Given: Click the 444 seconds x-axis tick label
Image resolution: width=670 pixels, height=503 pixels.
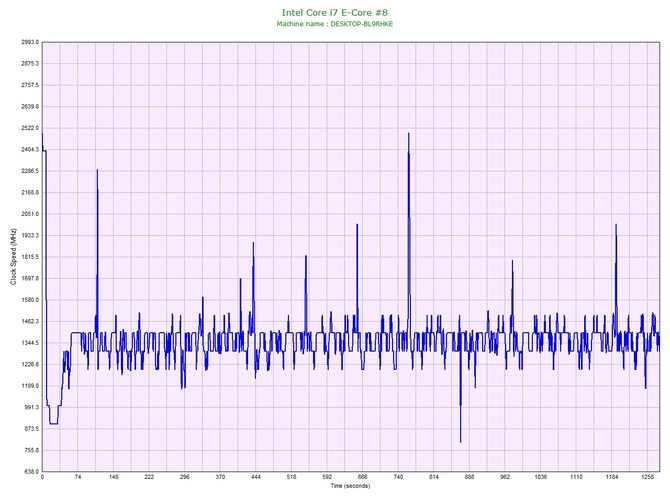Looking at the screenshot, I should (x=256, y=477).
